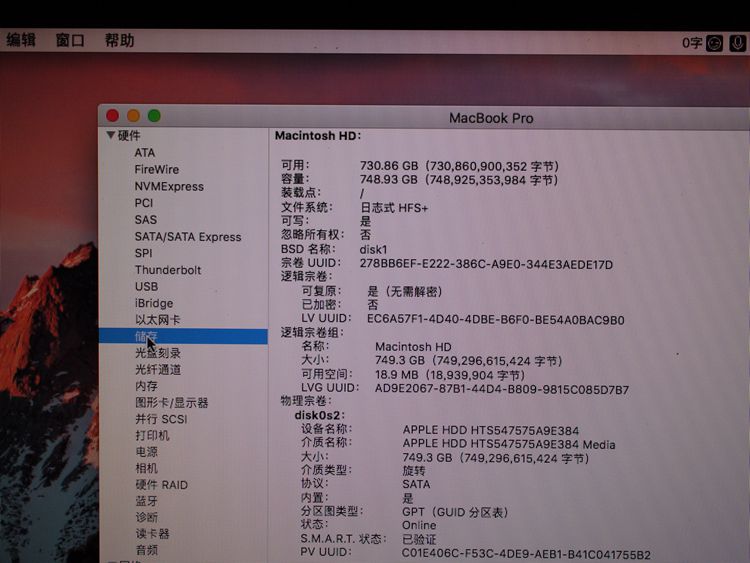The height and width of the screenshot is (563, 750).
Task: Select 蓝牙 in the sidebar
Action: [146, 501]
